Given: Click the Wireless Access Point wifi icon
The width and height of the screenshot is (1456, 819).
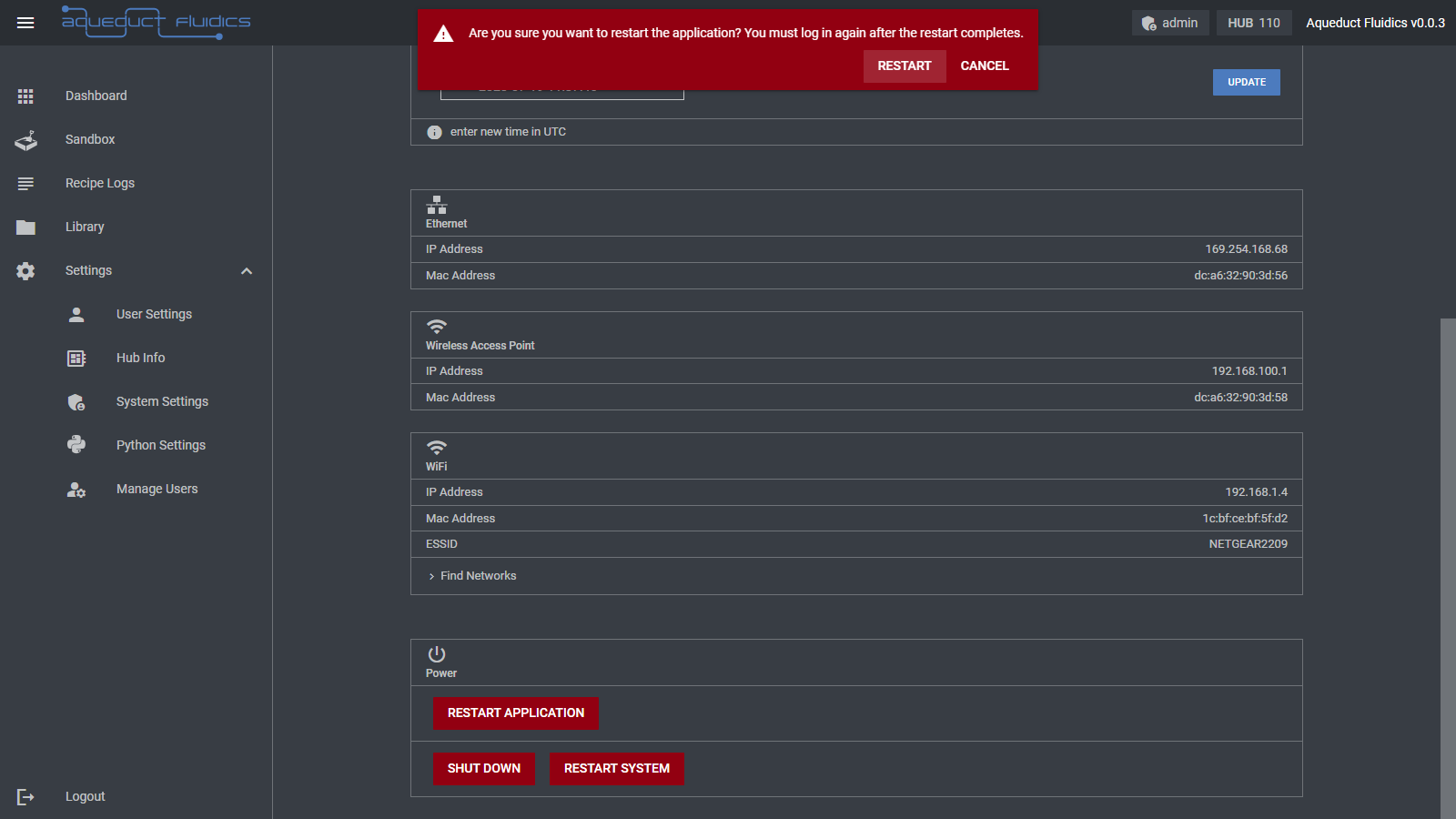Looking at the screenshot, I should (437, 326).
